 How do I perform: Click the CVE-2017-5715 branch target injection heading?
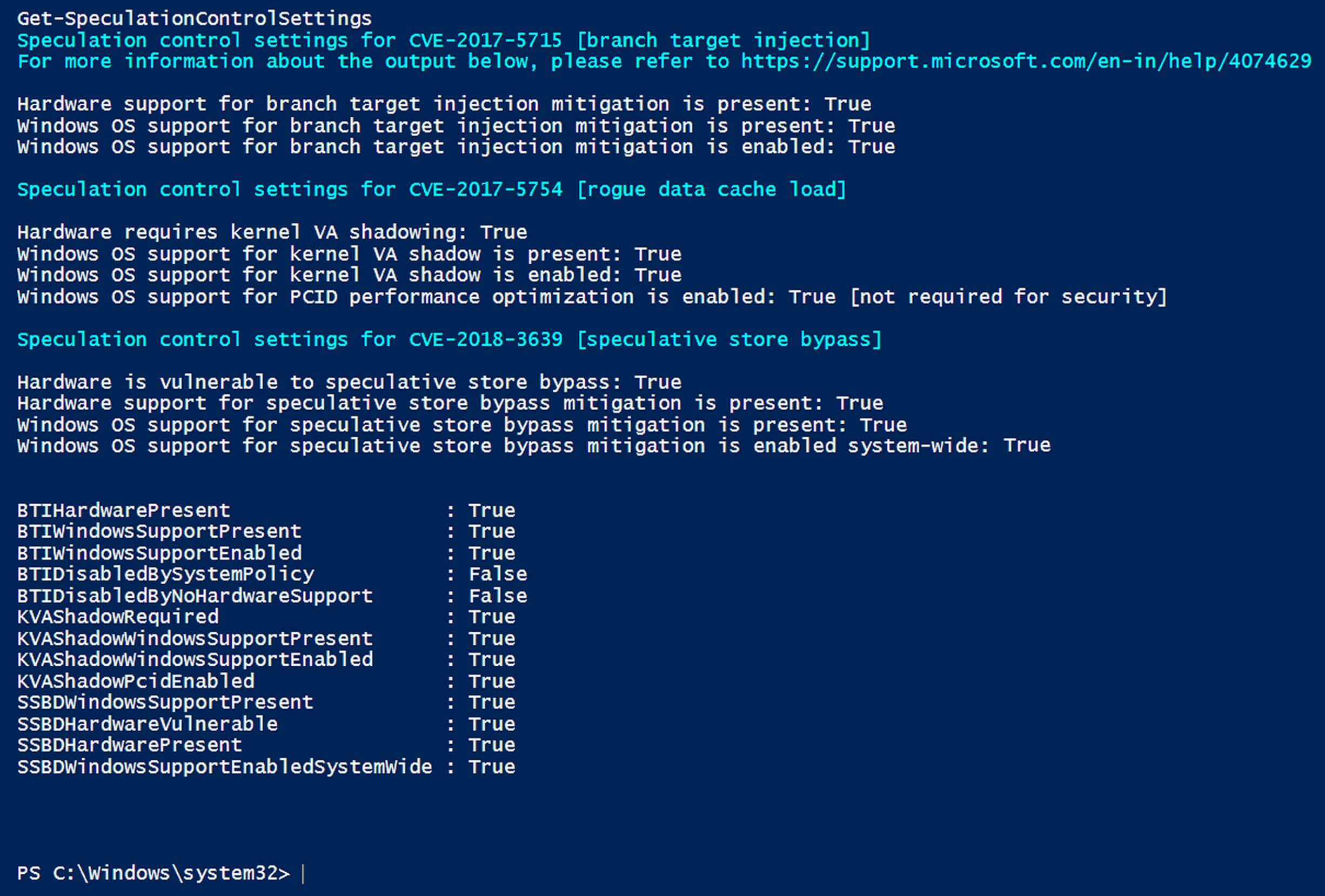tap(444, 41)
